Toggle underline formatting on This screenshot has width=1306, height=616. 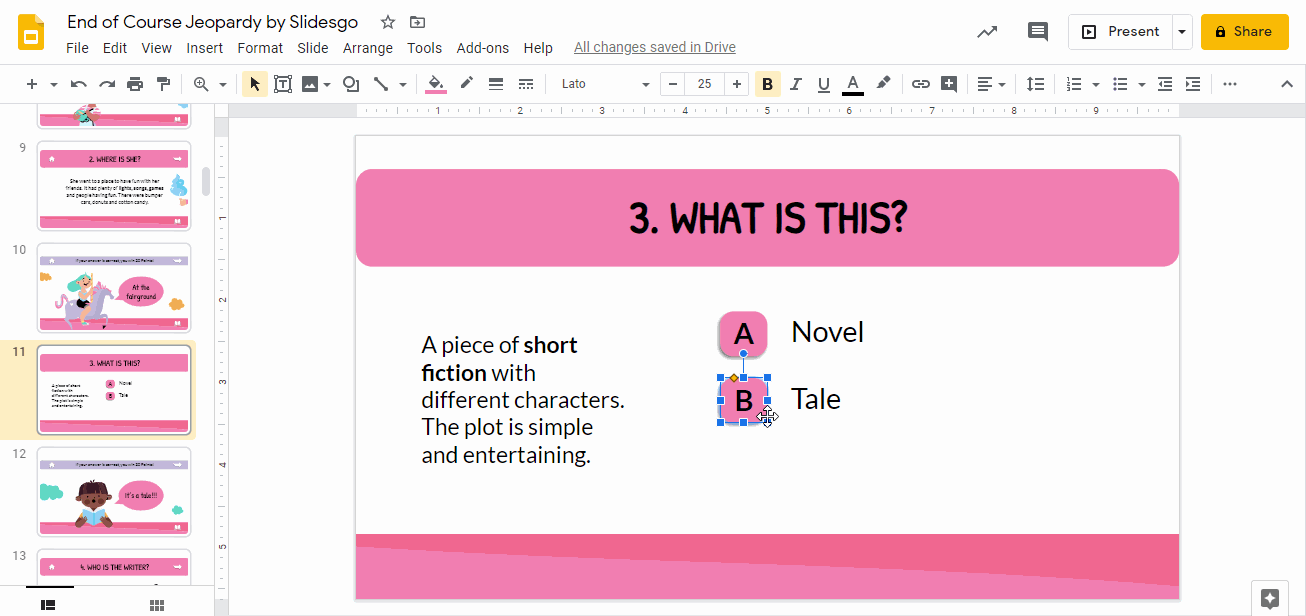click(x=823, y=84)
